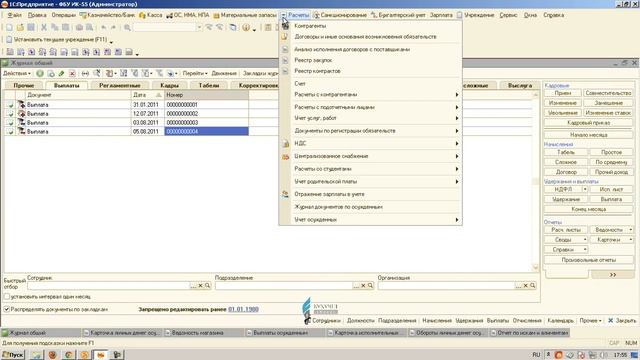This screenshot has width=640, height=360.
Task: Select cell with number 00000000002
Action: click(206, 113)
